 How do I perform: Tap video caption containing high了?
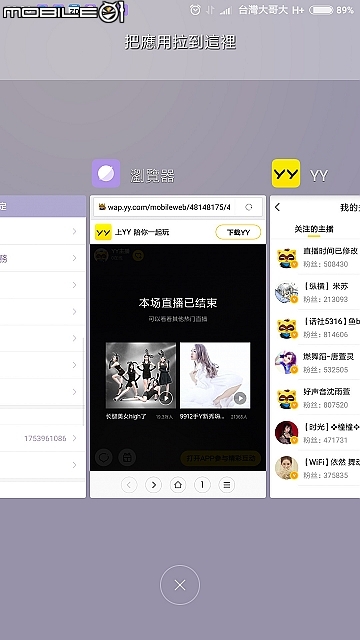[126, 417]
